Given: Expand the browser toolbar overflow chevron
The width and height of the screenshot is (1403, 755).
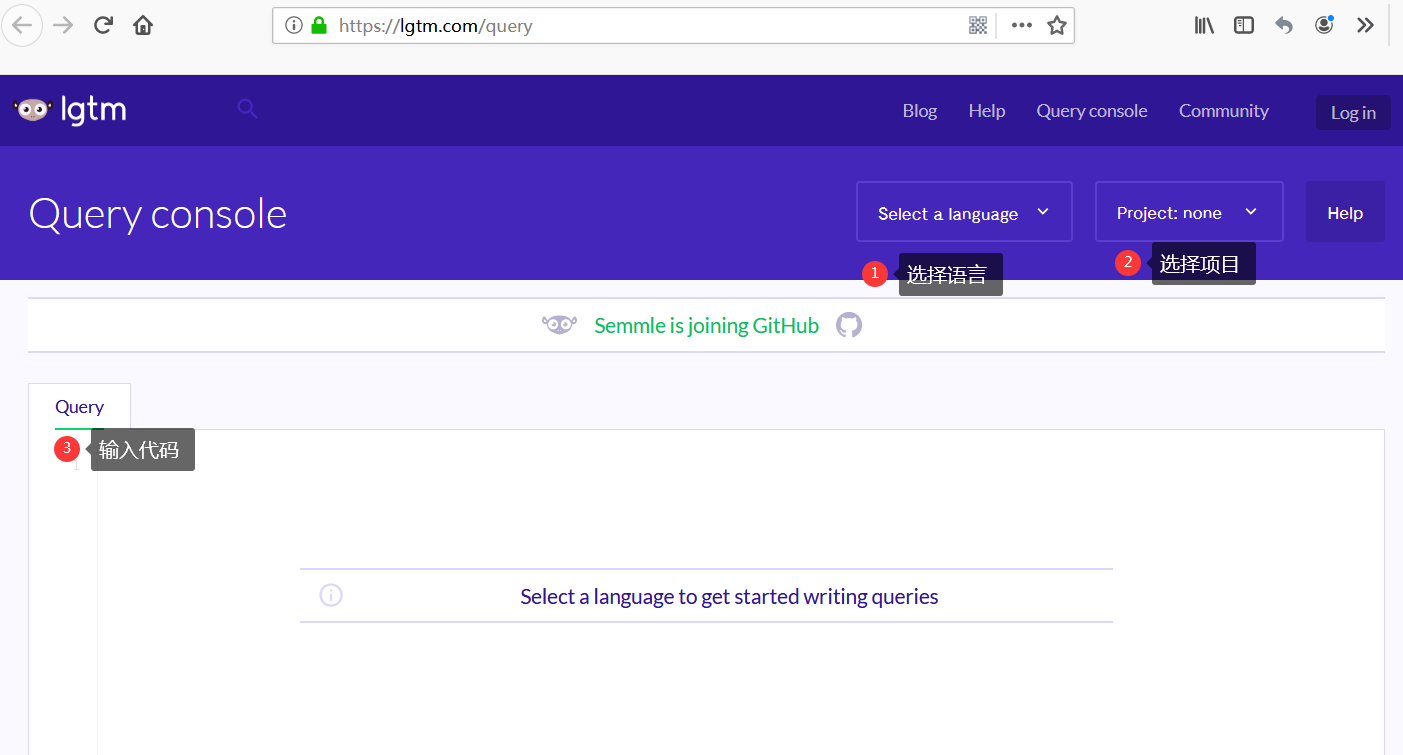Looking at the screenshot, I should [1365, 26].
